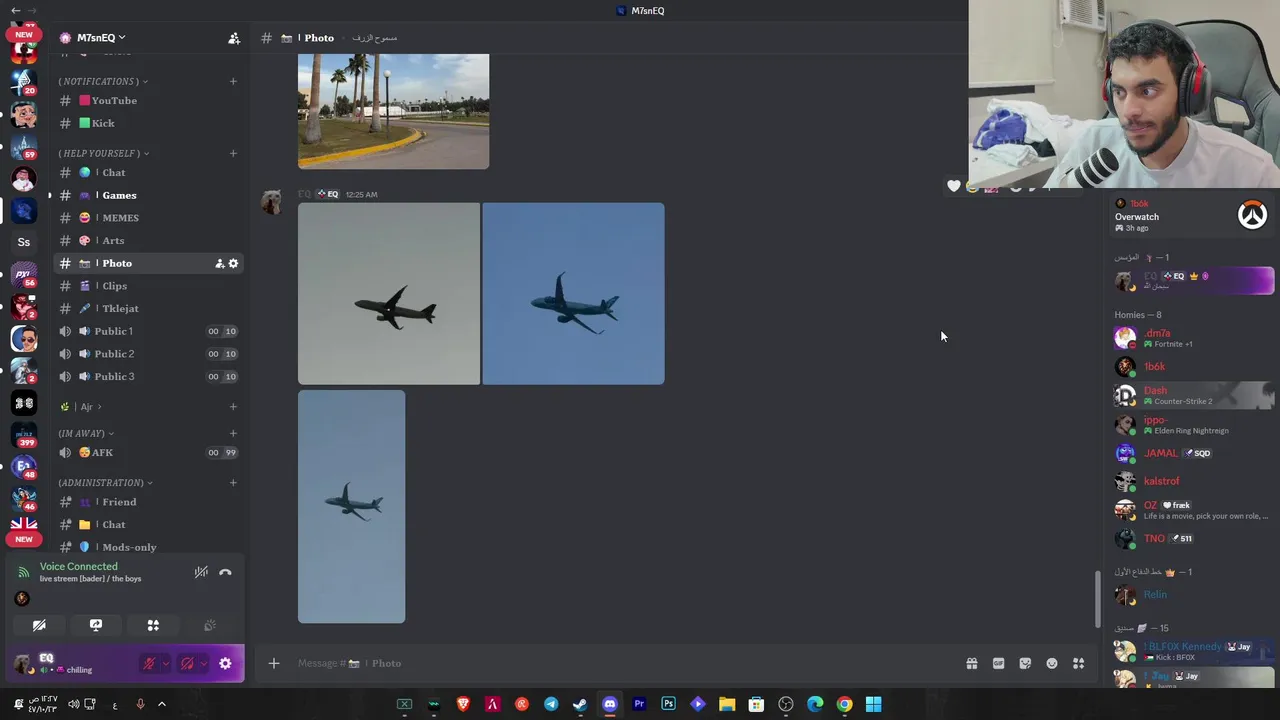View the tall portrait airplane photo

pyautogui.click(x=351, y=507)
